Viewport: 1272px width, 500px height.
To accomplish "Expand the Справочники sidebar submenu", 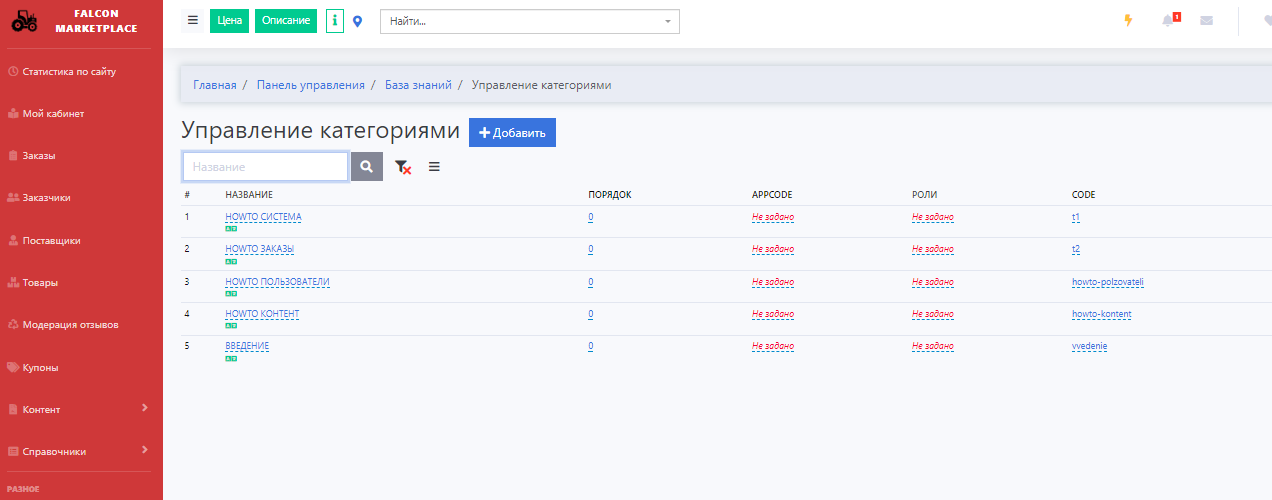I will click(x=80, y=451).
